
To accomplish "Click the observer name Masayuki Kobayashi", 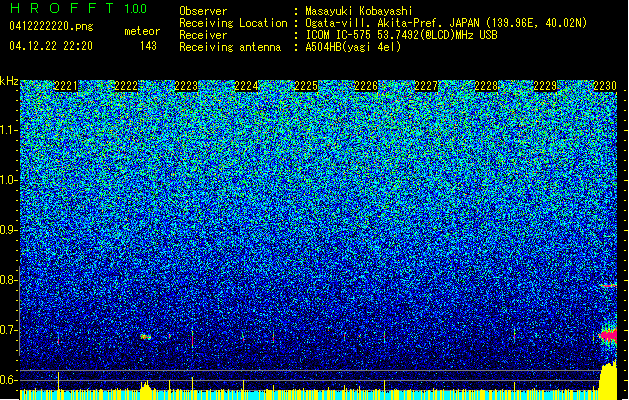I will [x=359, y=11].
